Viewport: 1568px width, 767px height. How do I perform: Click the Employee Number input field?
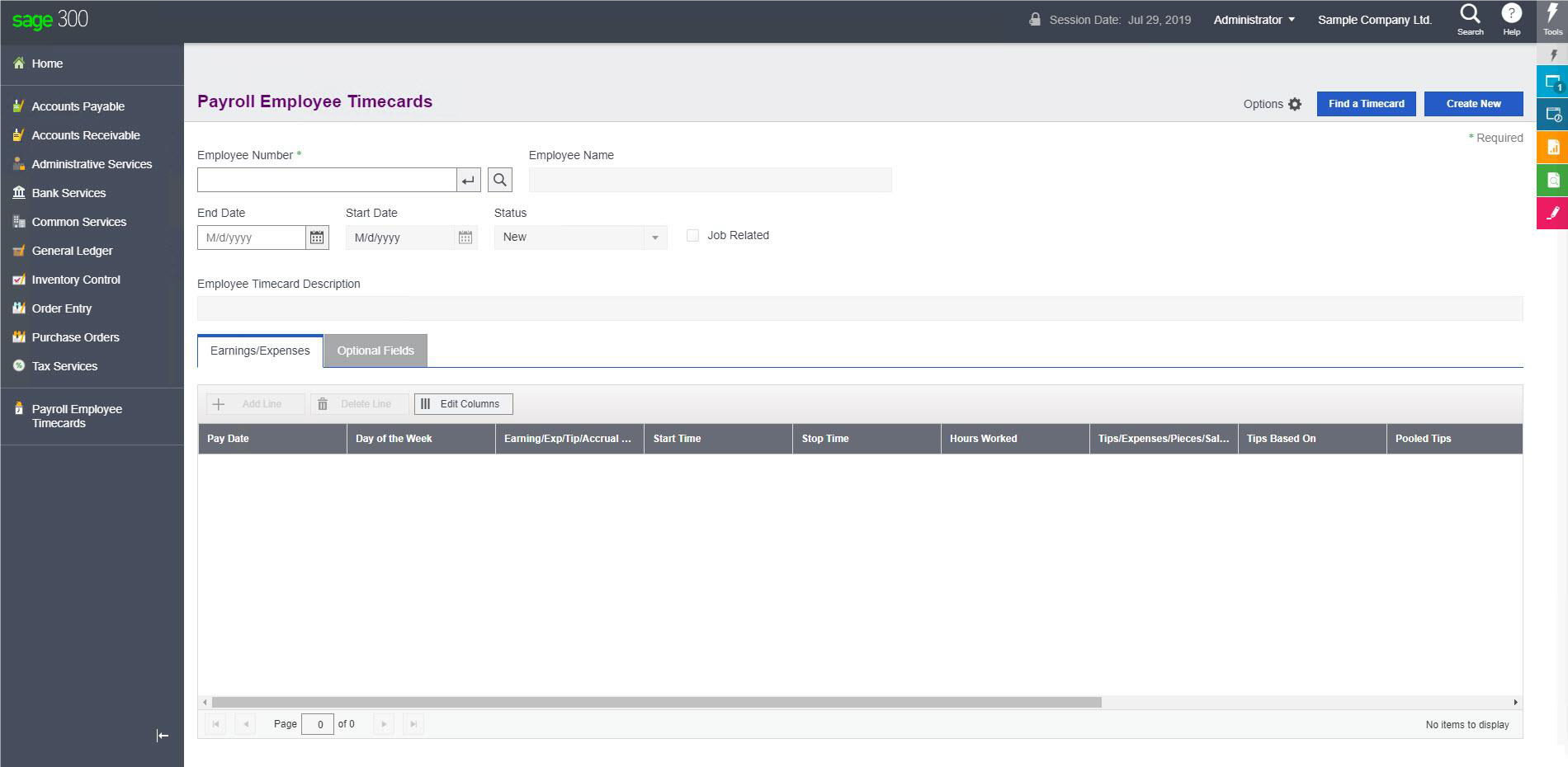(327, 180)
